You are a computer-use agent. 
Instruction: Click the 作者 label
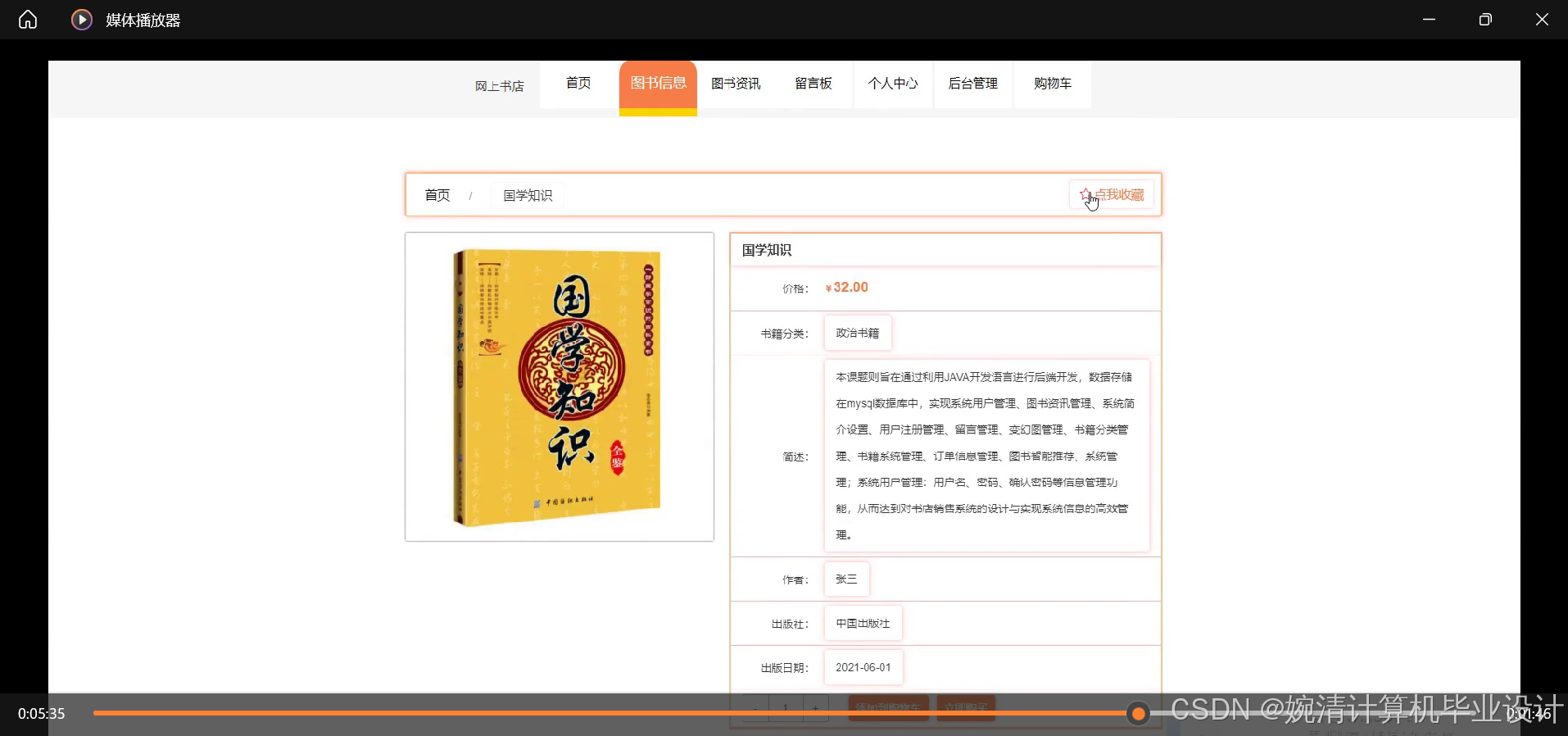[795, 579]
